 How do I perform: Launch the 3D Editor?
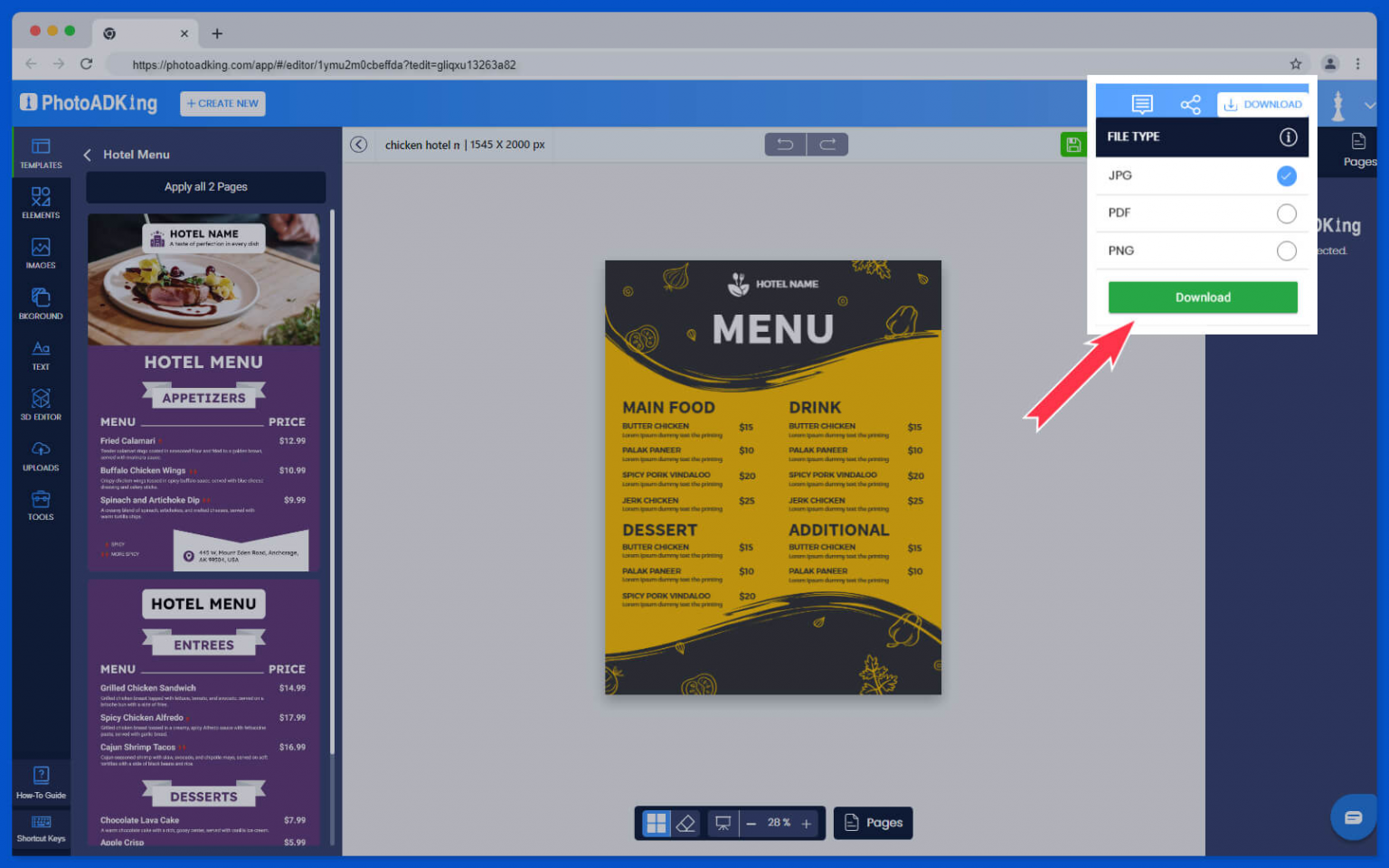click(x=41, y=405)
